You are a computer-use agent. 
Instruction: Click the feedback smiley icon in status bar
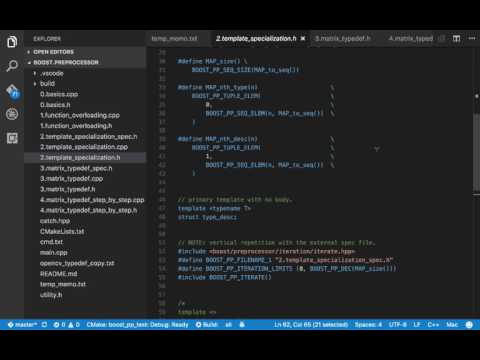(469, 325)
